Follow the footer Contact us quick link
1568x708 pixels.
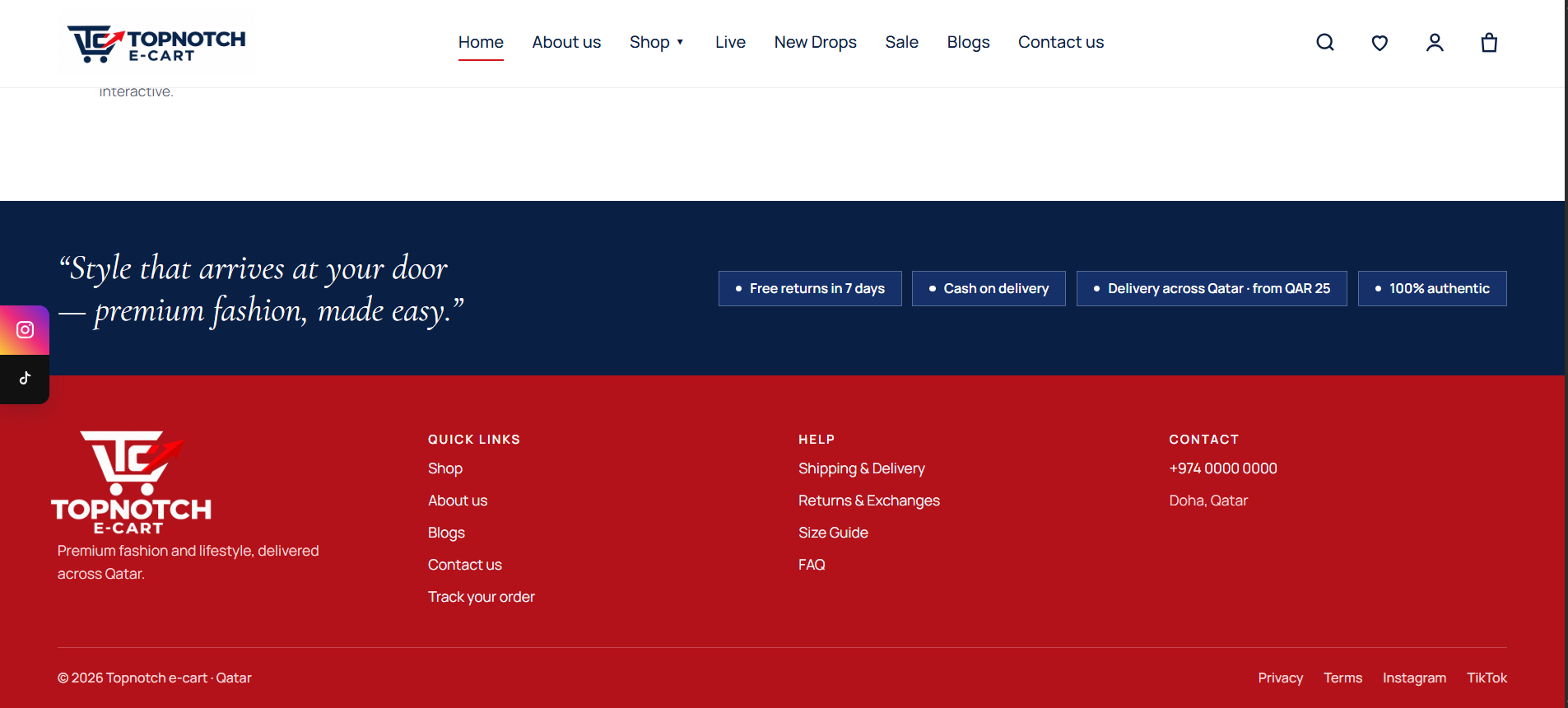tap(465, 565)
